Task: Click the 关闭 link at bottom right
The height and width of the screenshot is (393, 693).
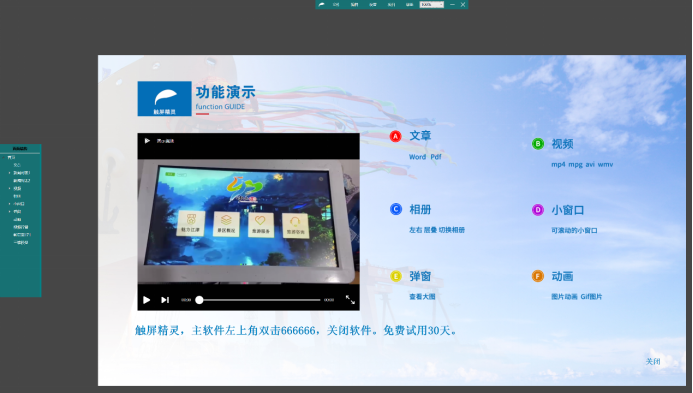Action: click(653, 362)
